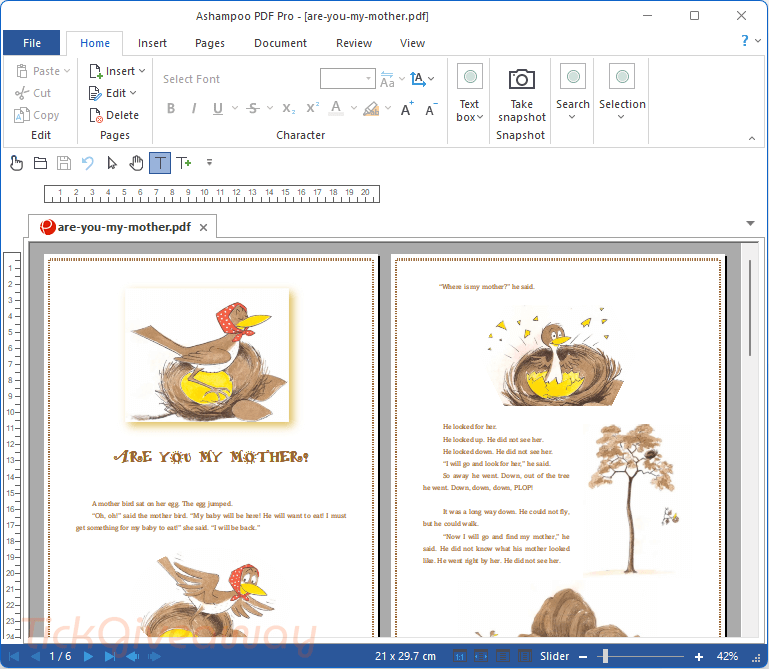Toggle the Text edit T tool
The image size is (769, 669).
(160, 163)
